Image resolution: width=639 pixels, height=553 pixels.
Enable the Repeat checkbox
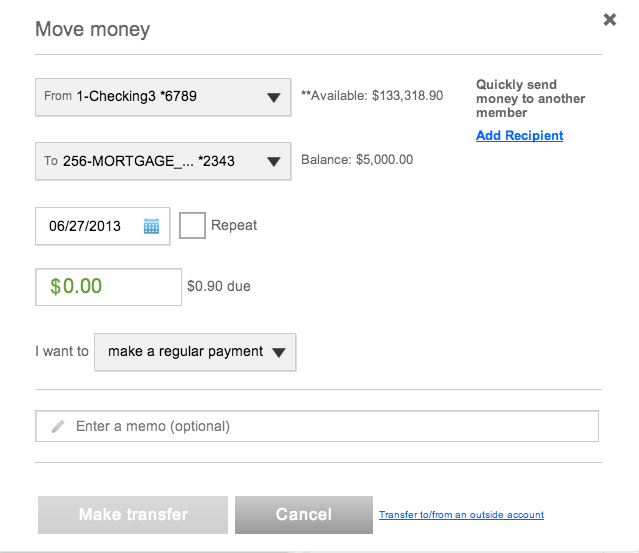(192, 225)
